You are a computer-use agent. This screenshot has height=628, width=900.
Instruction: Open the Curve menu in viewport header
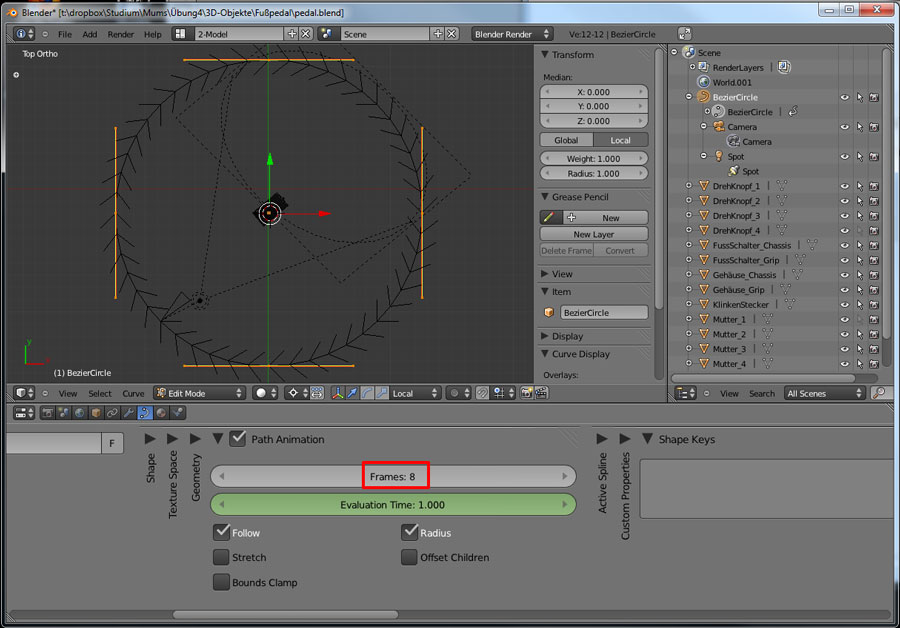click(x=133, y=393)
